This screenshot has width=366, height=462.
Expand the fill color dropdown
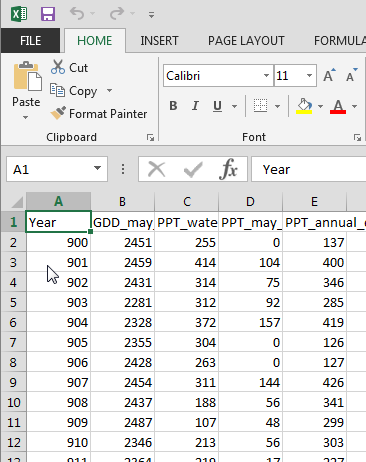(321, 106)
